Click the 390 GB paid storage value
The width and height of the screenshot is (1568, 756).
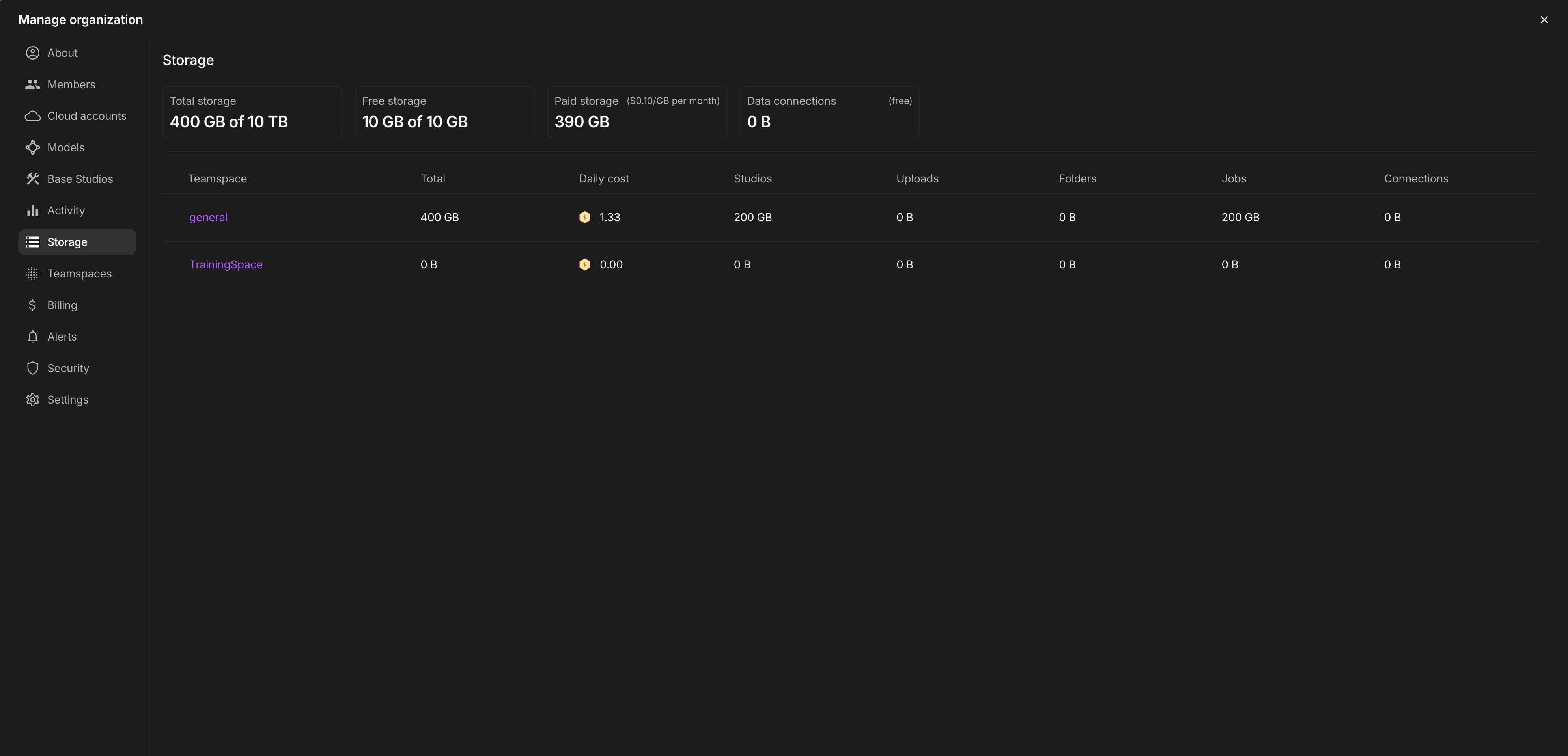point(582,122)
